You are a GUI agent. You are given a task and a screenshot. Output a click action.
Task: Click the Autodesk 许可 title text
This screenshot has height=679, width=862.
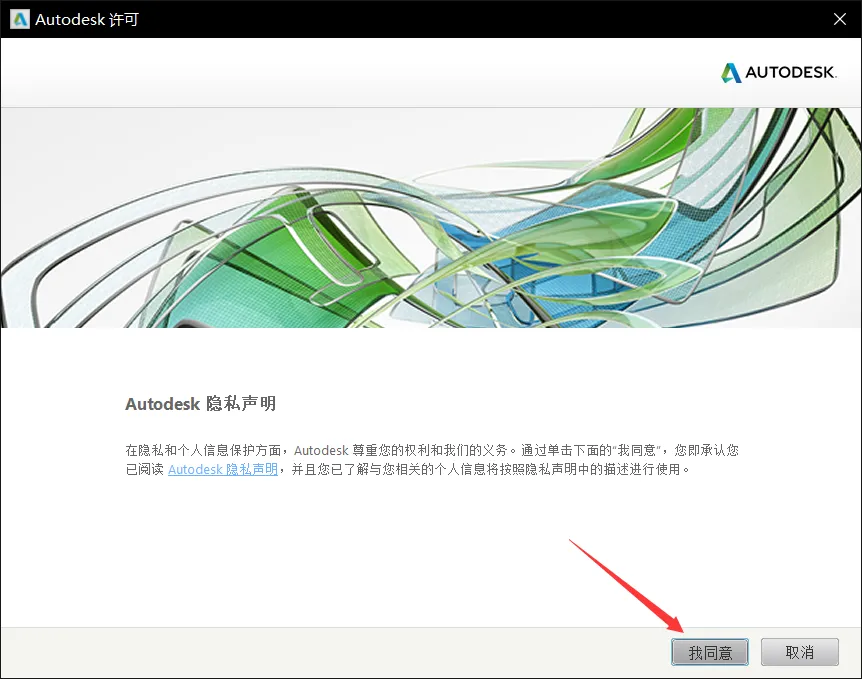pos(87,19)
